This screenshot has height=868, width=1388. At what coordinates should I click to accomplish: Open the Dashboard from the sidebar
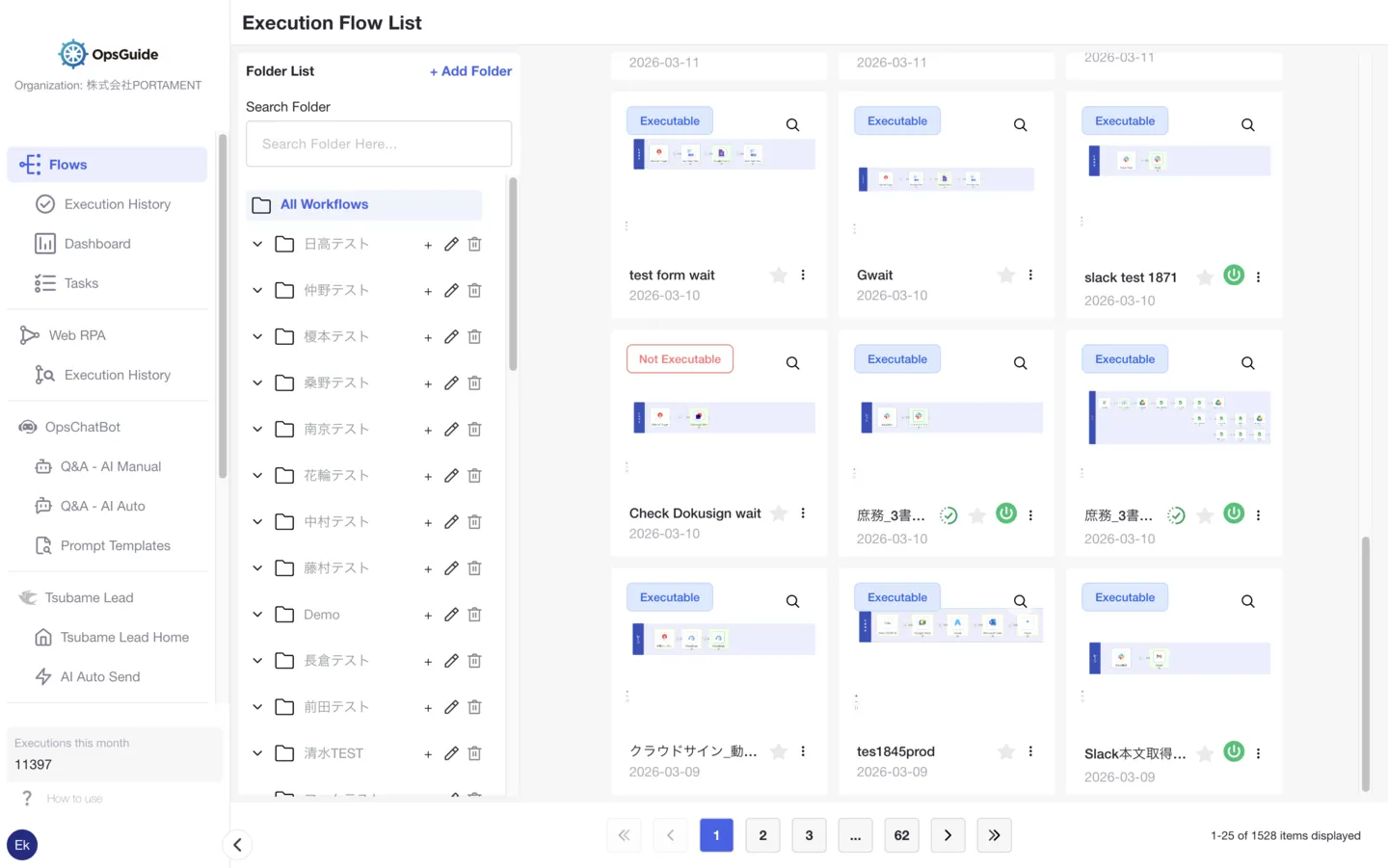[x=95, y=244]
